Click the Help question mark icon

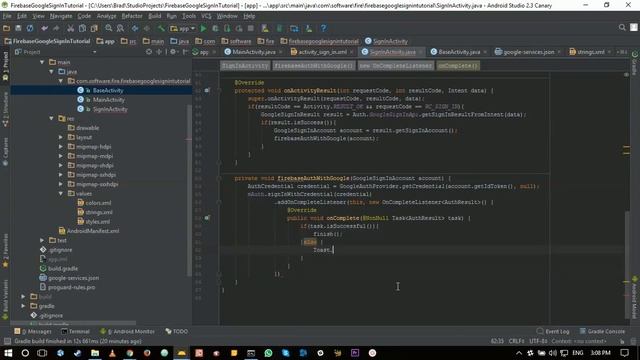click(x=323, y=28)
